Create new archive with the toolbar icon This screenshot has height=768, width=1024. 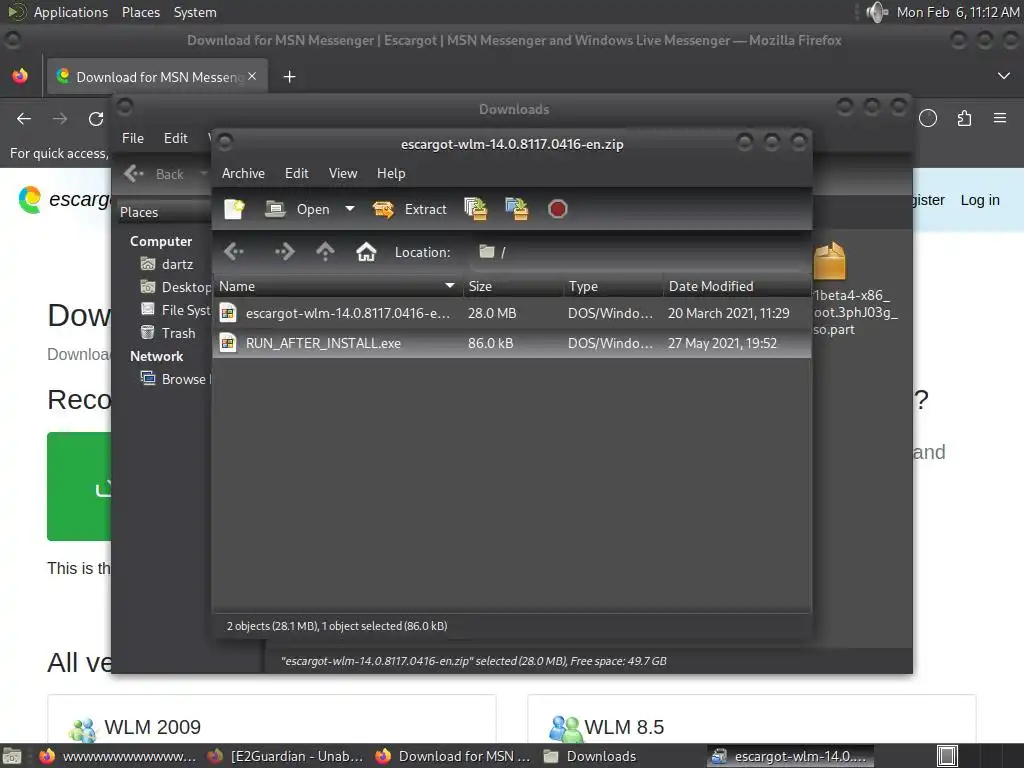234,209
